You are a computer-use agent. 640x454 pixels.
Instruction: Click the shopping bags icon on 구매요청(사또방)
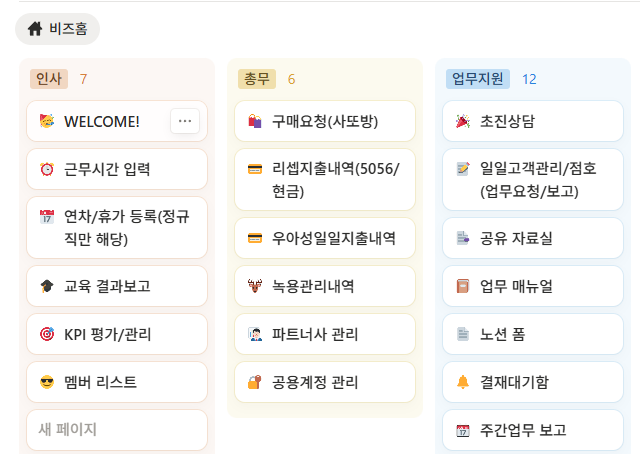pyautogui.click(x=255, y=121)
